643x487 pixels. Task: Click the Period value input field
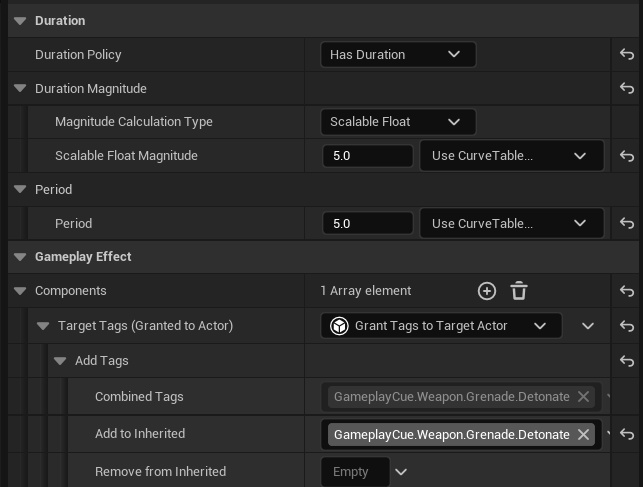tap(367, 224)
